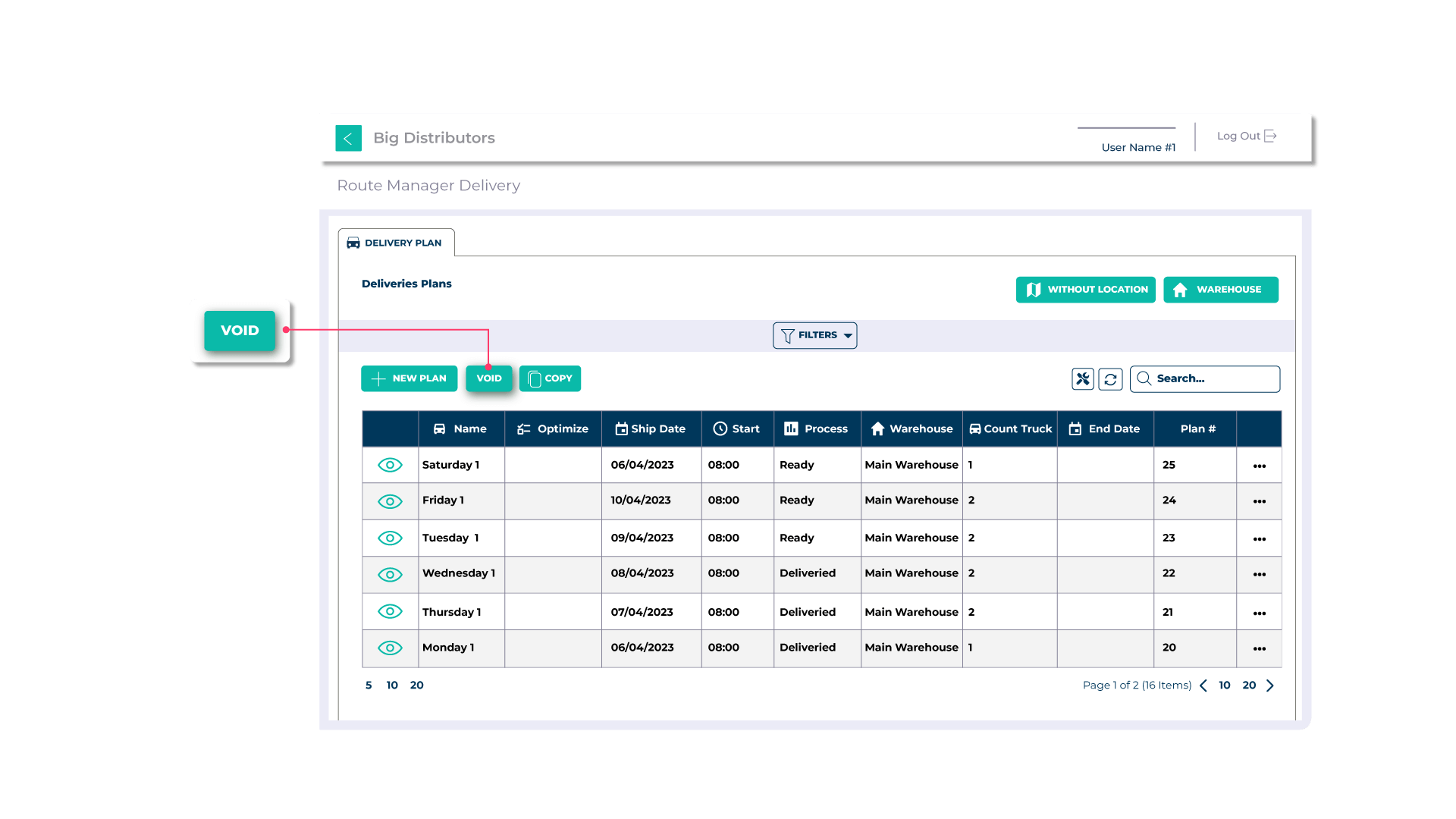Viewport: 1456px width, 819px height.
Task: Click the Log Out icon
Action: tap(1270, 136)
